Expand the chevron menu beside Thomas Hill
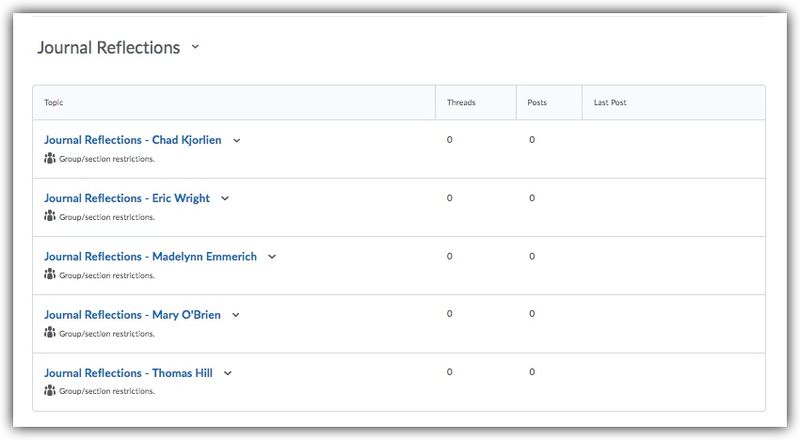The width and height of the screenshot is (800, 440). 228,374
